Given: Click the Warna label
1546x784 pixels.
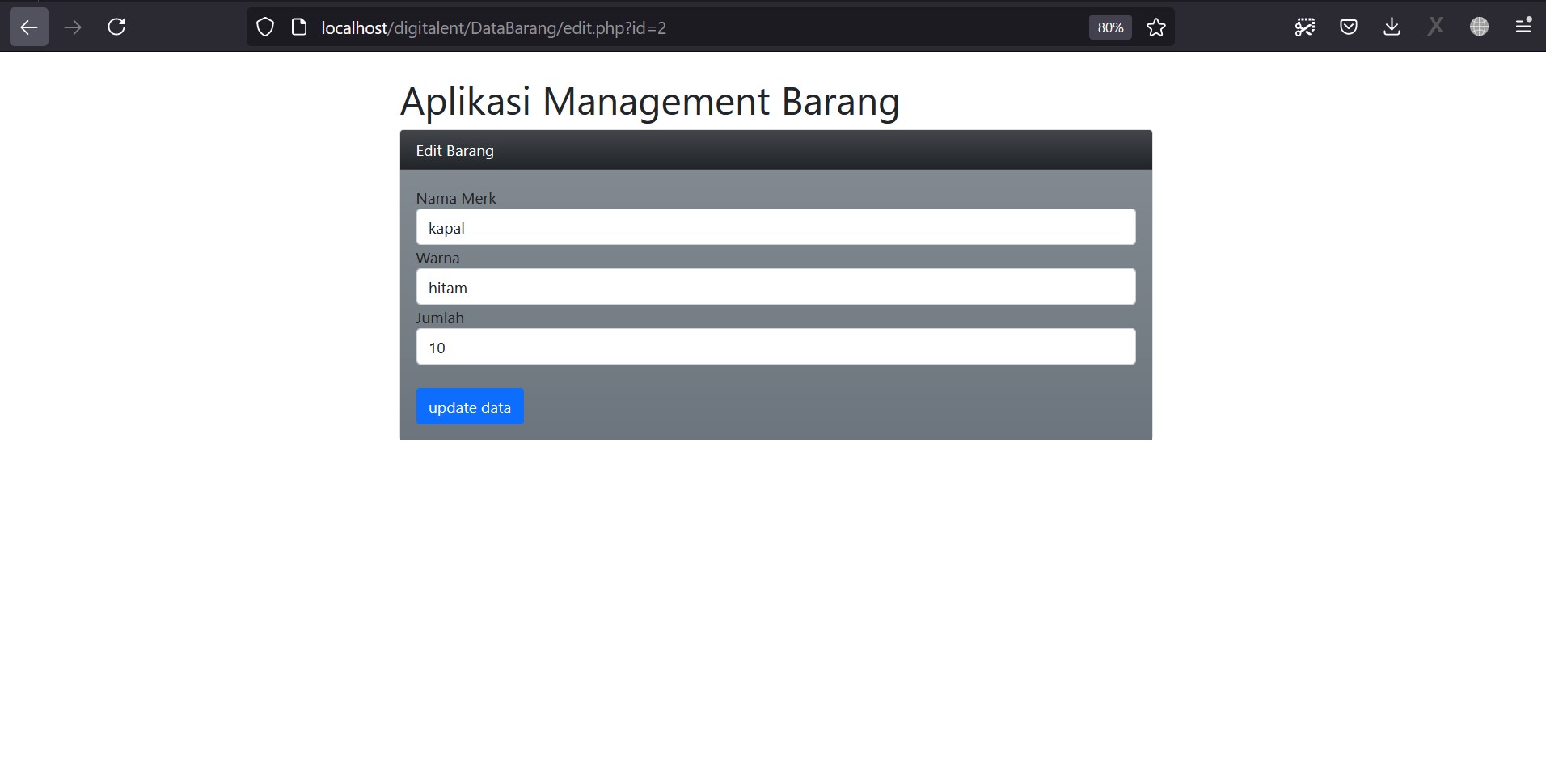Looking at the screenshot, I should 437,259.
